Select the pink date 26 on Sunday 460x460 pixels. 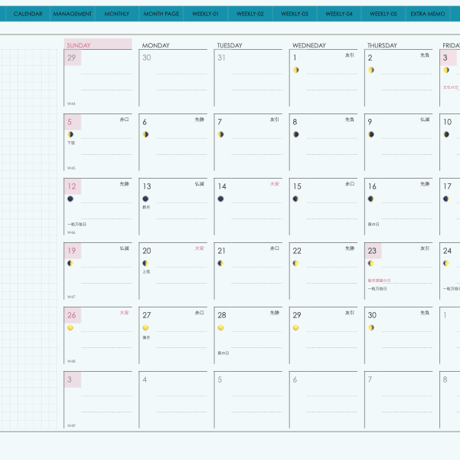72,315
